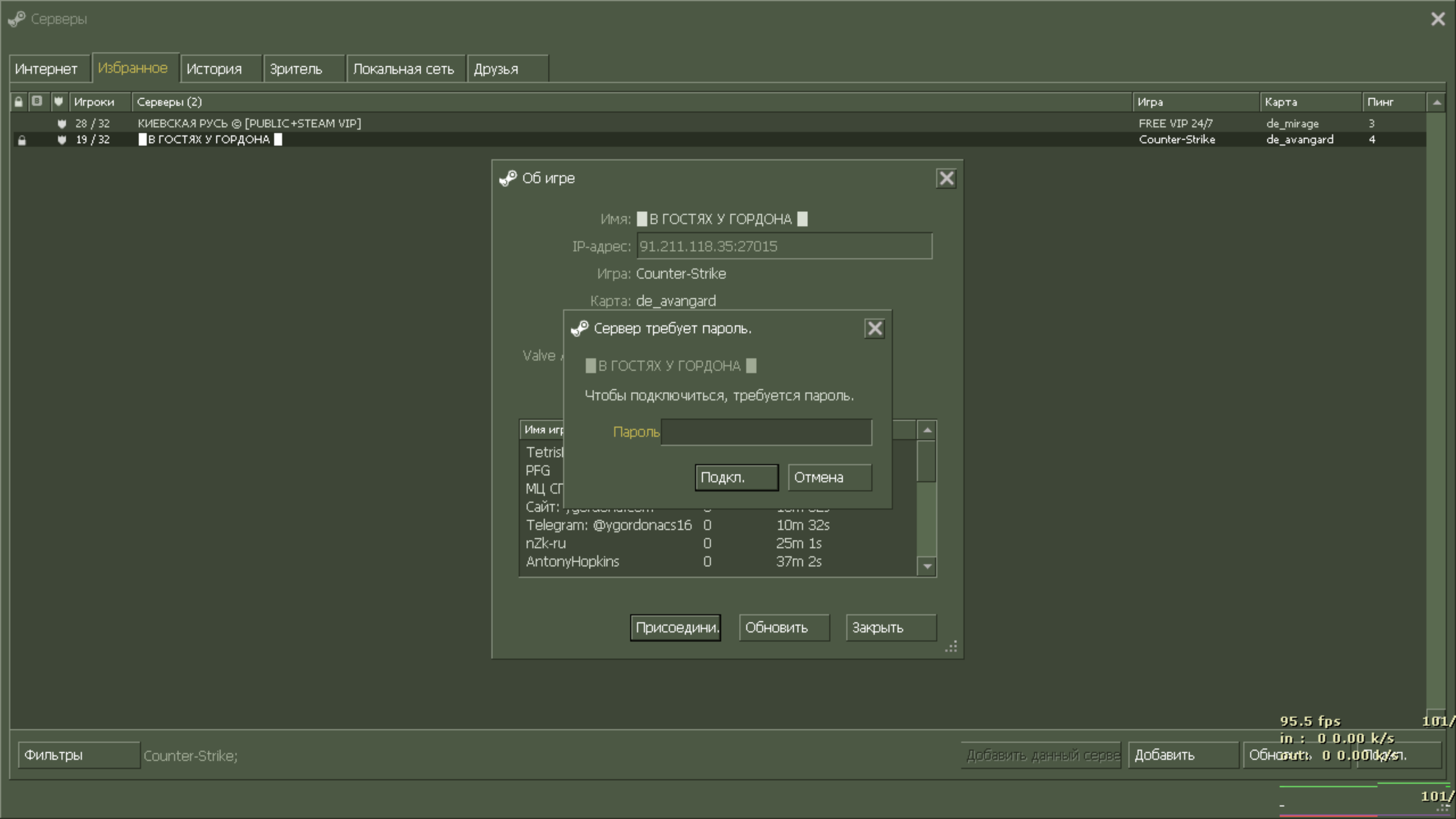Focus the Пароль password input field

pyautogui.click(x=766, y=432)
